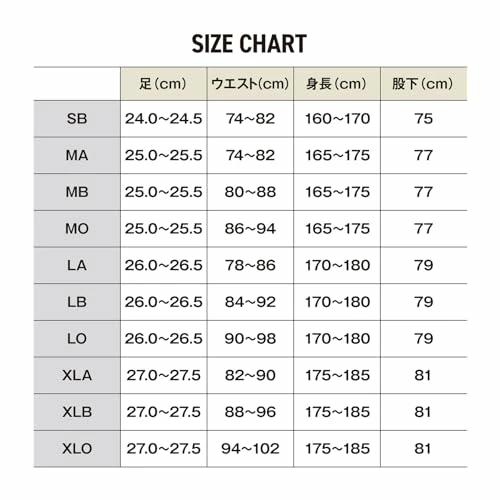Select the 身長(cm) column header

[x=337, y=84]
